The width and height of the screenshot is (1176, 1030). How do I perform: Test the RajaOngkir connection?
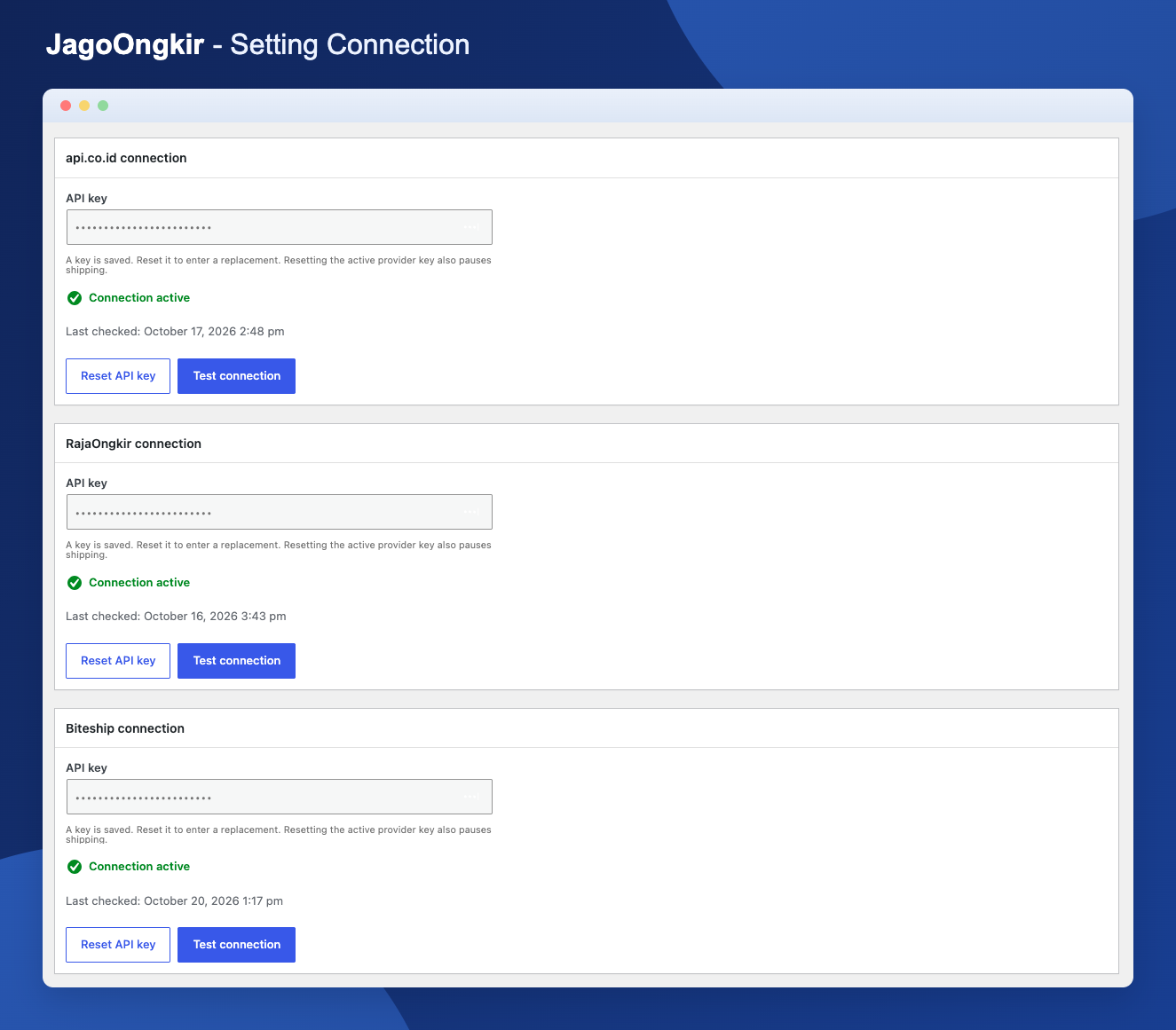point(237,661)
